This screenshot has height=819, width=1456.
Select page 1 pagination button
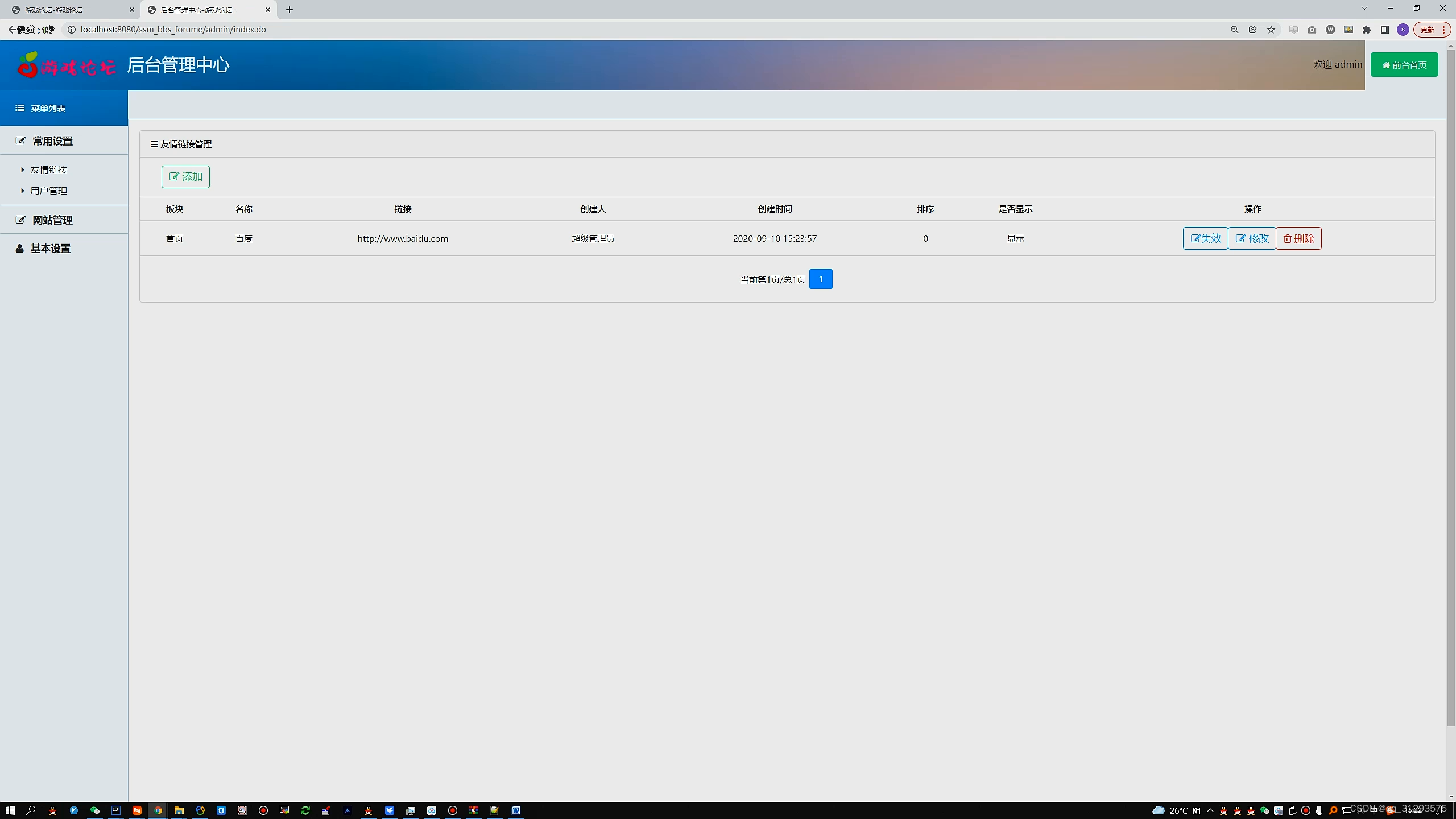(821, 279)
